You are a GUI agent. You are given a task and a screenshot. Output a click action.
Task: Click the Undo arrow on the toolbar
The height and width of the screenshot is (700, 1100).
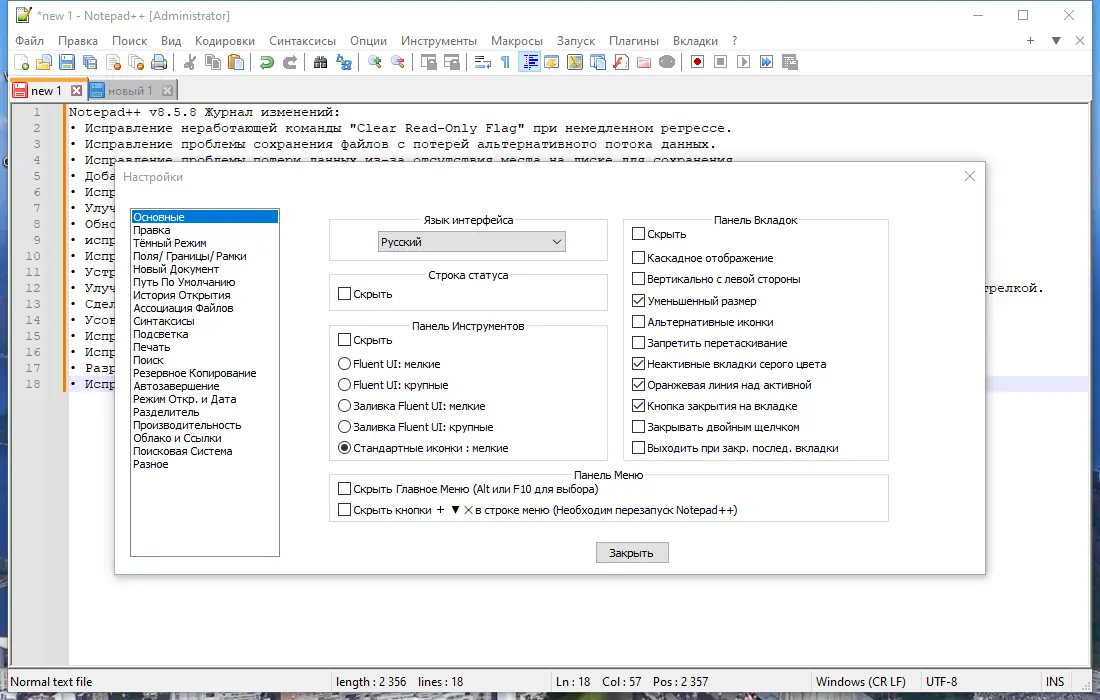pyautogui.click(x=266, y=62)
